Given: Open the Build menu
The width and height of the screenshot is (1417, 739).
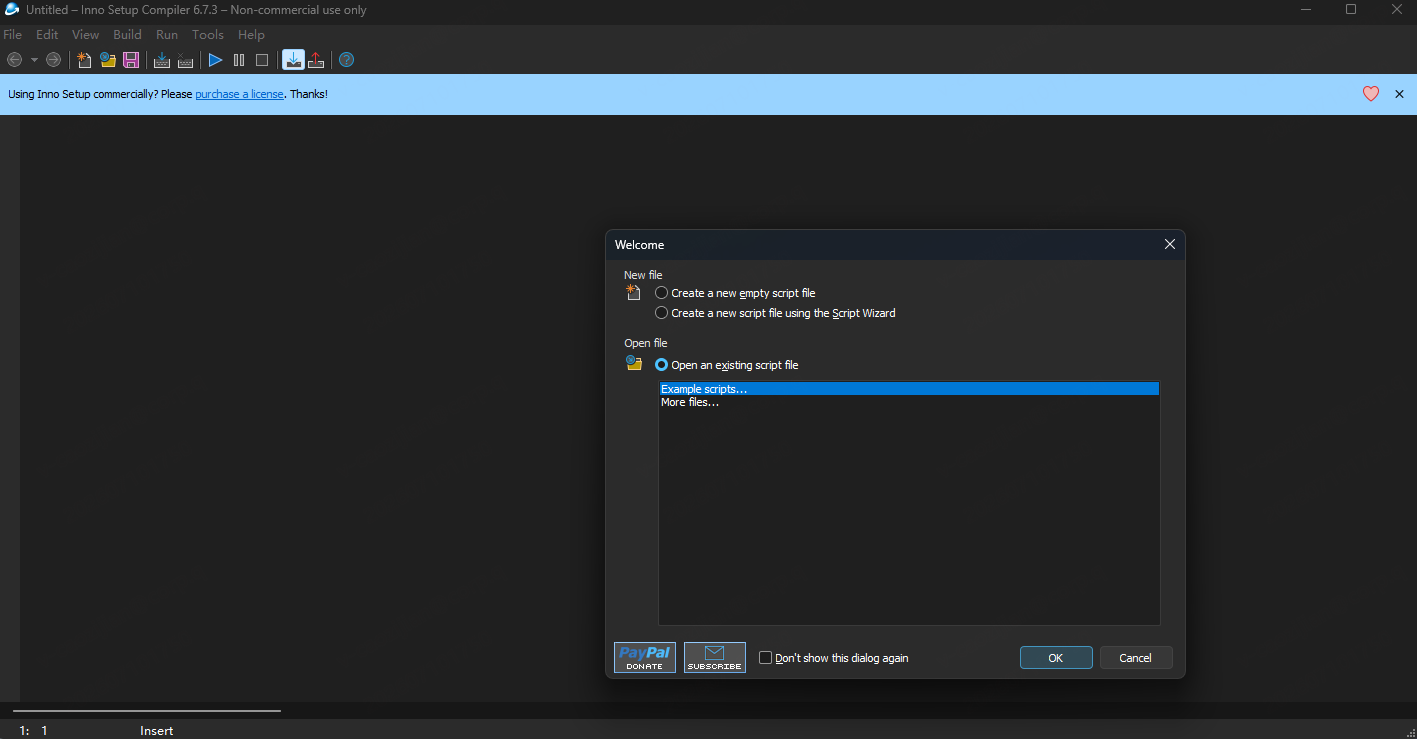Looking at the screenshot, I should [128, 35].
